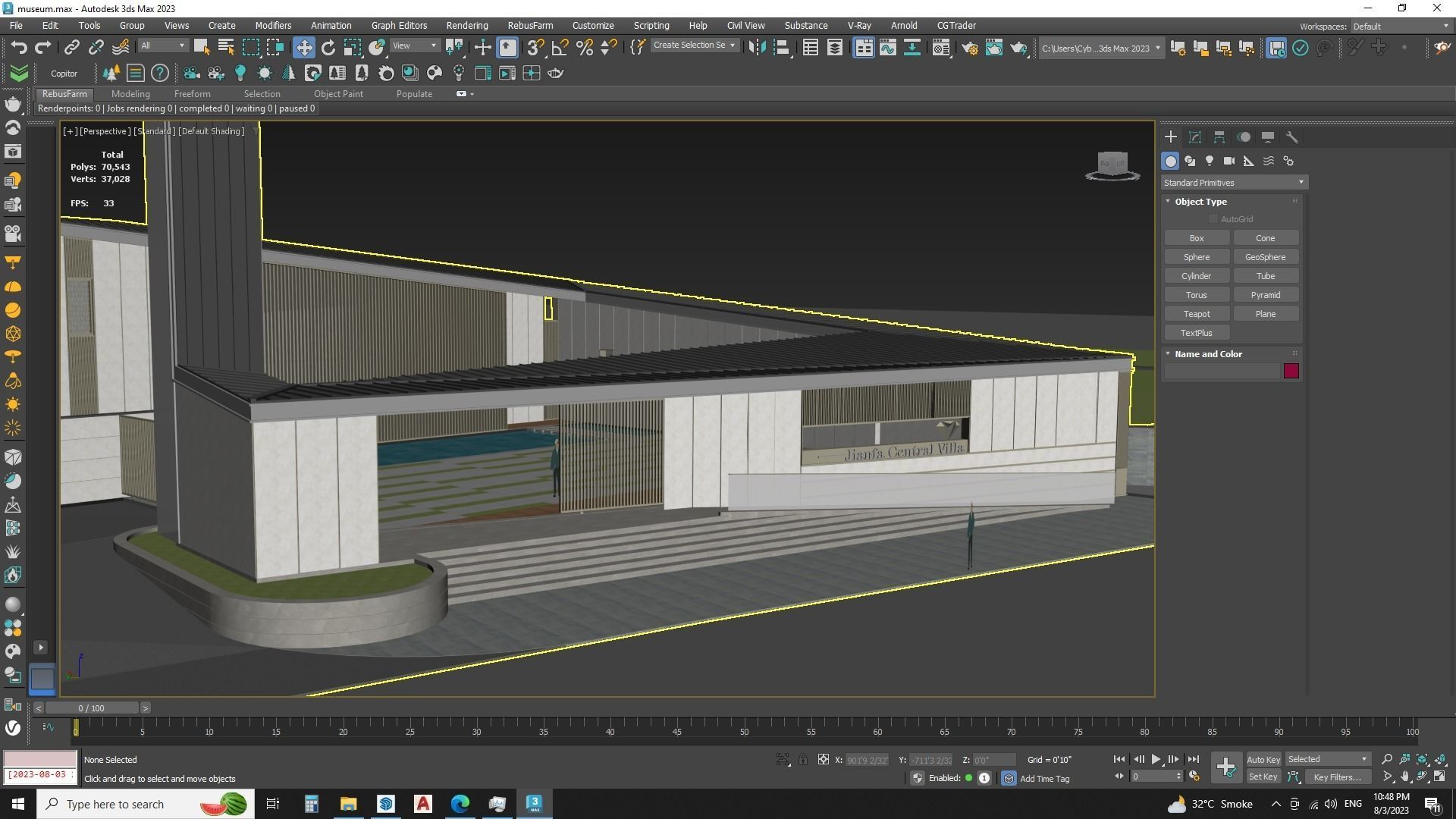
Task: Enable the AutoGrid checkbox
Action: coord(1213,219)
